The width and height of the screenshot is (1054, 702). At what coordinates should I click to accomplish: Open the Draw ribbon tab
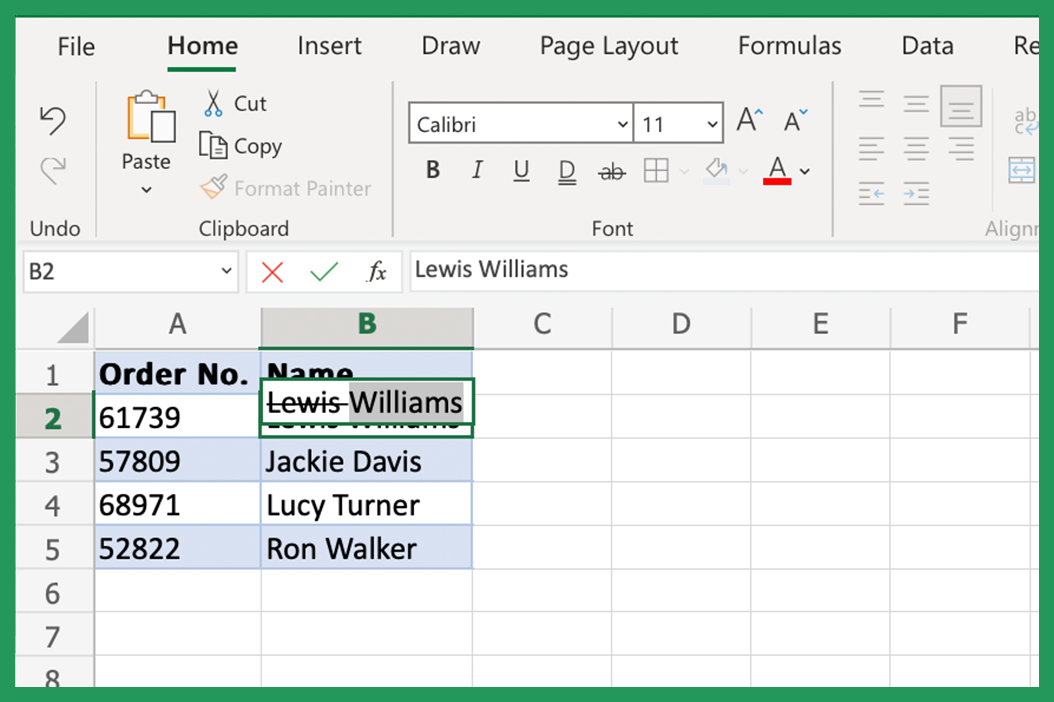point(450,45)
